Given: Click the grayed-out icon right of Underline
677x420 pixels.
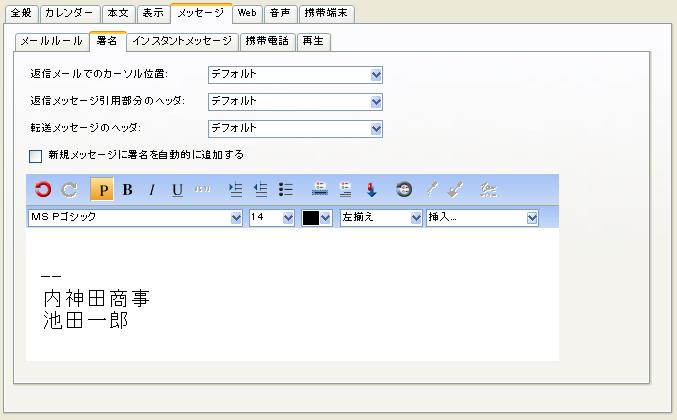Looking at the screenshot, I should click(x=202, y=189).
